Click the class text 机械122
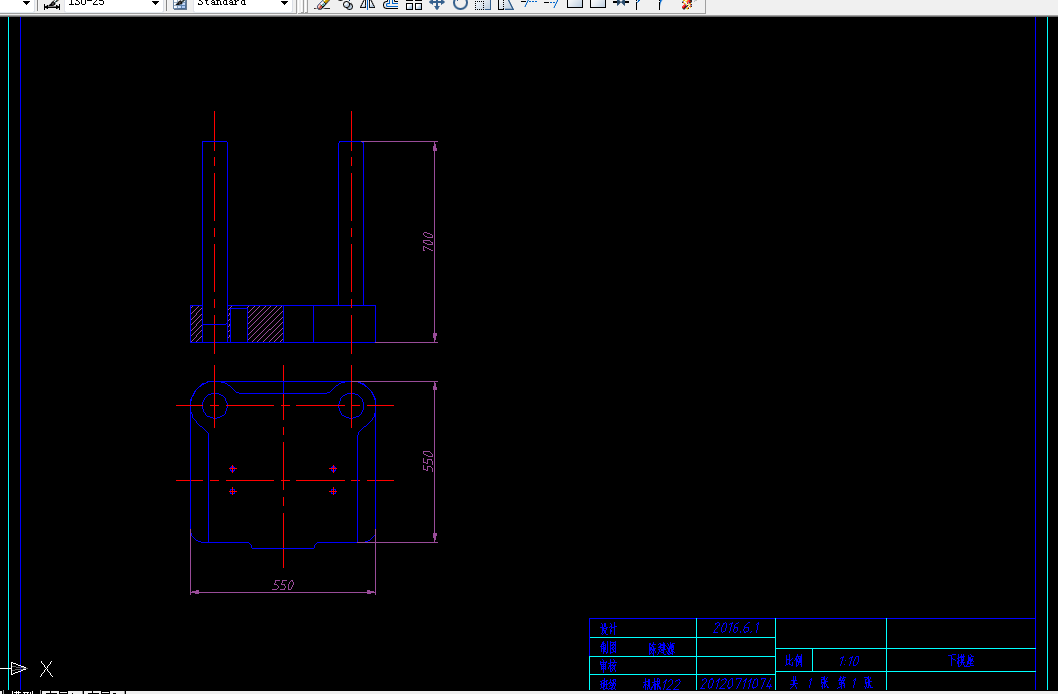 [661, 684]
